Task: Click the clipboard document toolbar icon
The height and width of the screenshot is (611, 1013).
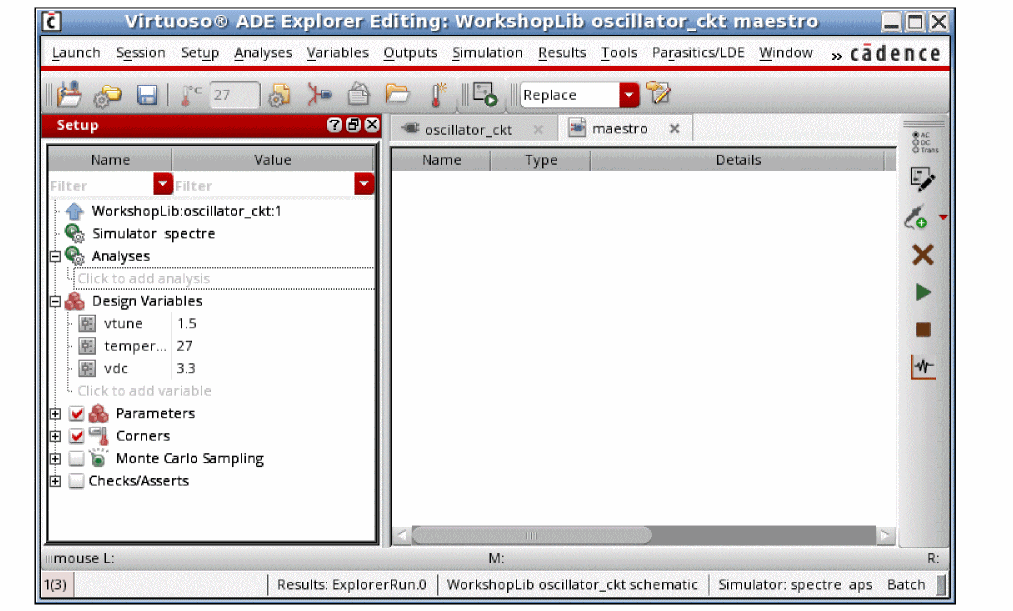Action: pyautogui.click(x=359, y=94)
